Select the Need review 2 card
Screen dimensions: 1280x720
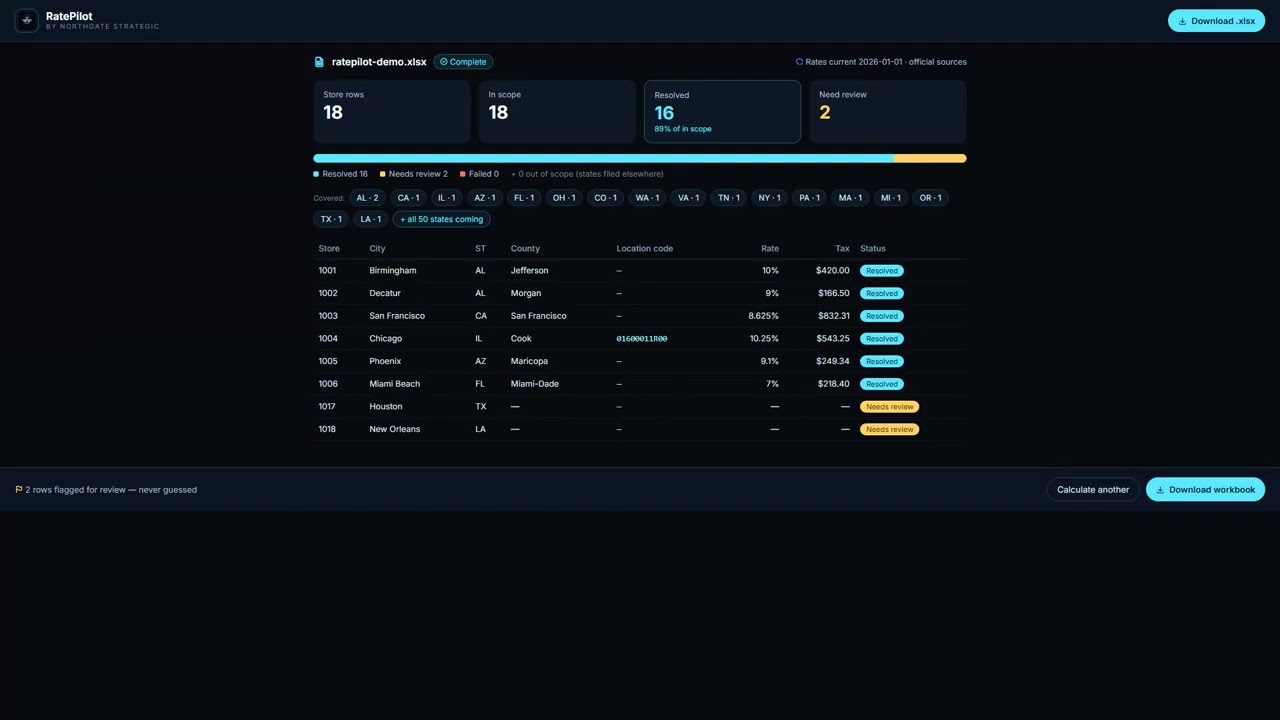tap(888, 112)
